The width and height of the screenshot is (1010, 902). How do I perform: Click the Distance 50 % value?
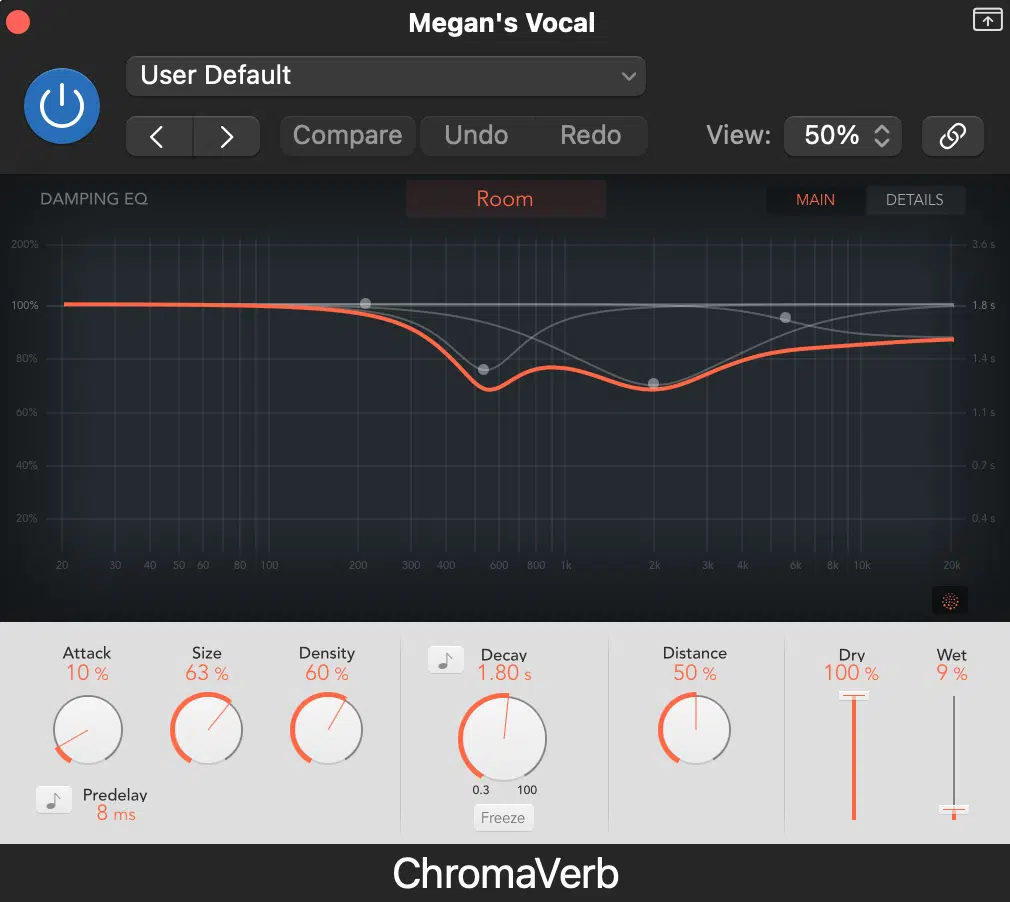coord(695,673)
